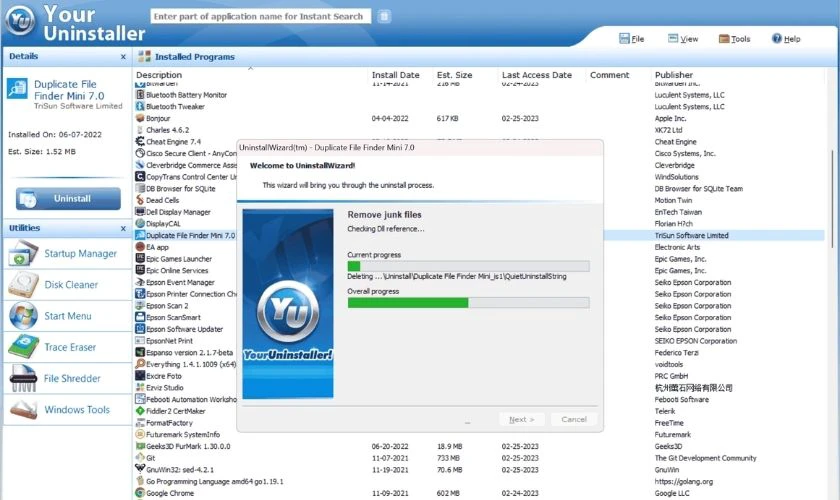
Task: Sort by the Description column header
Action: (251, 75)
